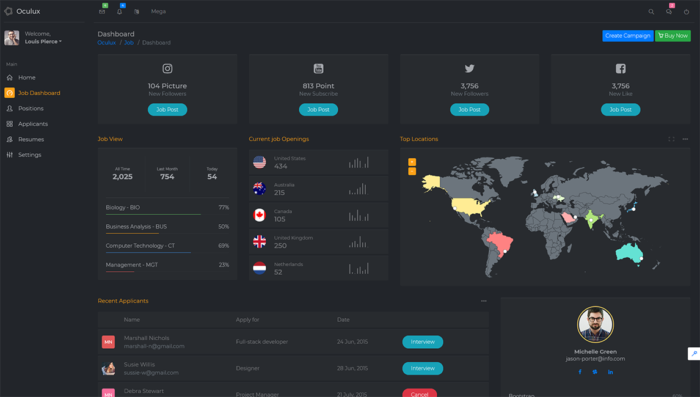Click the Oculux logo icon
700x397 pixels.
[8, 11]
